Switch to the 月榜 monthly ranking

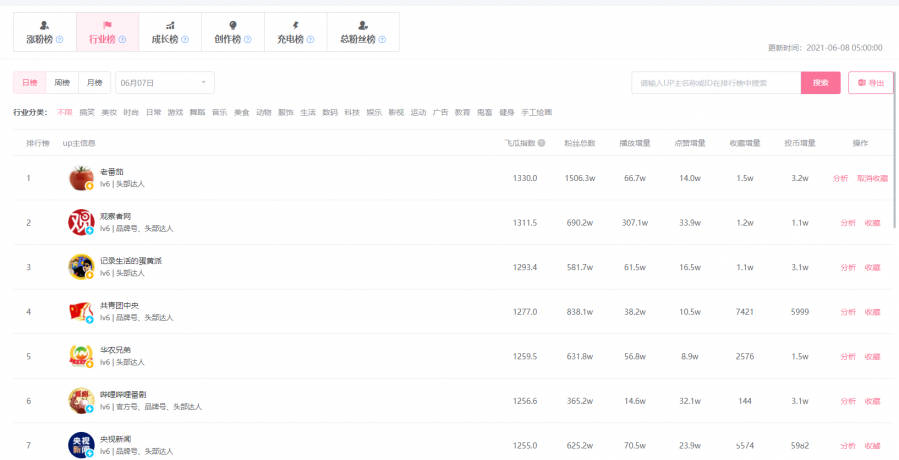[94, 82]
